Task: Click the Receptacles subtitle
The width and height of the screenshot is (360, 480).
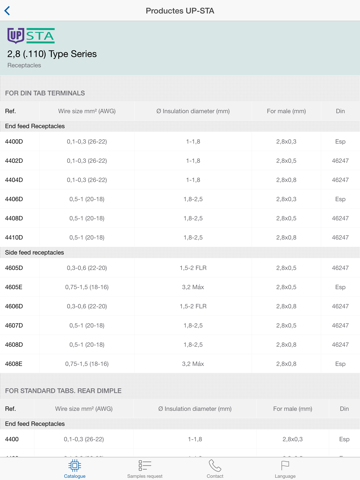Action: point(24,65)
